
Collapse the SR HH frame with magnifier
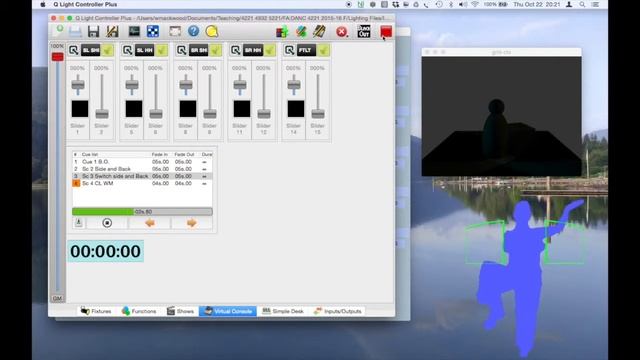point(236,50)
